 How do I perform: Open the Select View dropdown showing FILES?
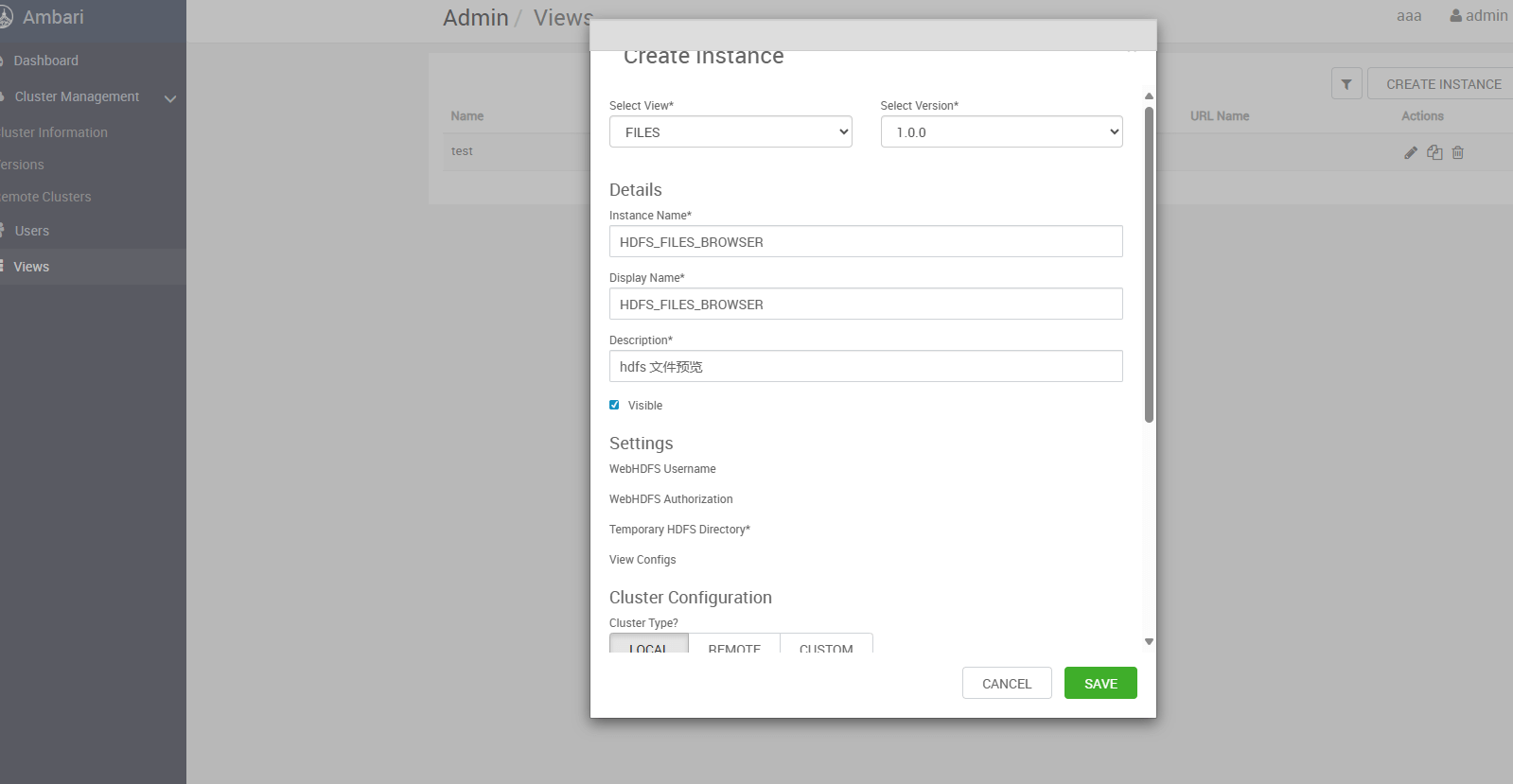click(730, 132)
